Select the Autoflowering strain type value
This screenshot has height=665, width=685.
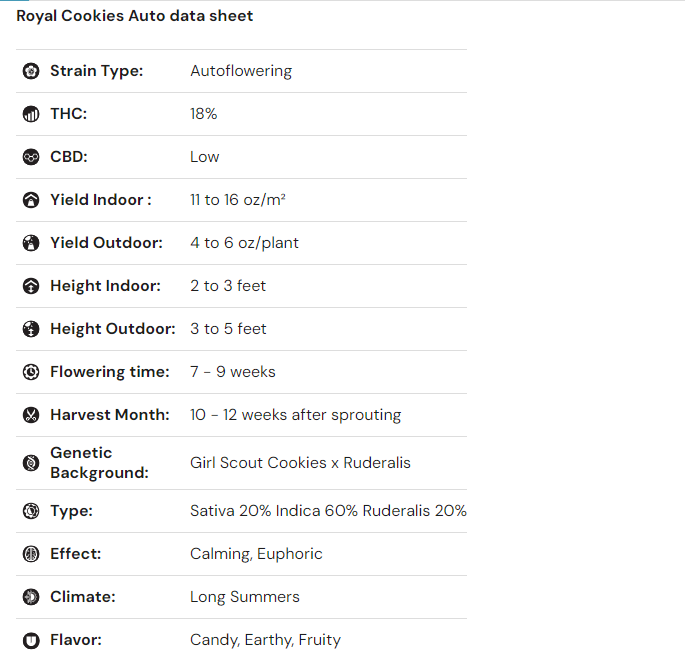[x=241, y=71]
